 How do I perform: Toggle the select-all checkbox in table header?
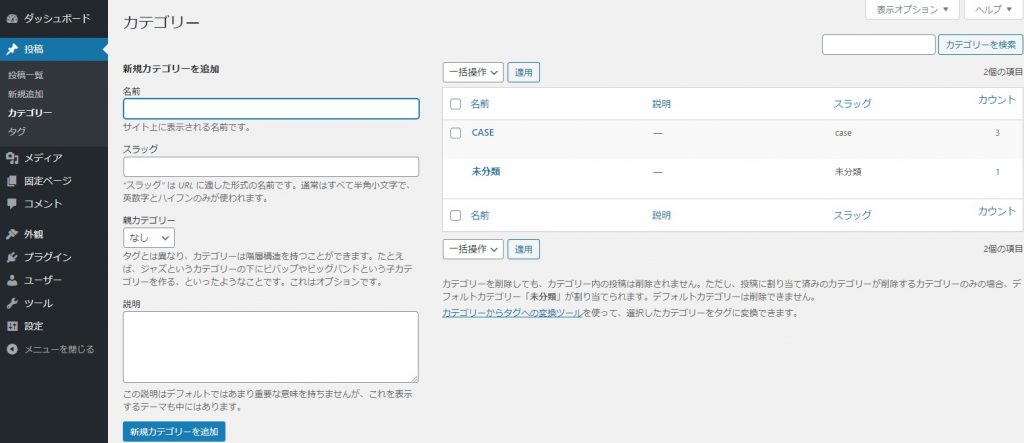click(x=456, y=103)
